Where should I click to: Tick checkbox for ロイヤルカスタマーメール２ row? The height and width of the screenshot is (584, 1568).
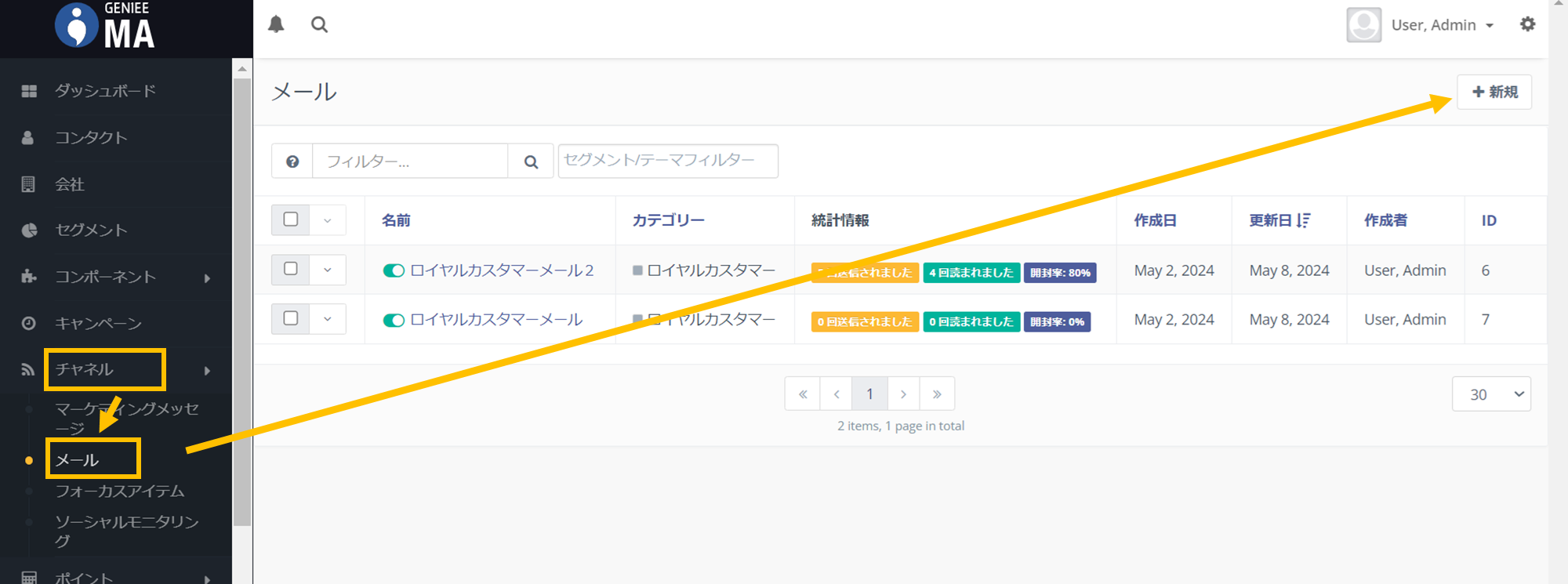291,269
